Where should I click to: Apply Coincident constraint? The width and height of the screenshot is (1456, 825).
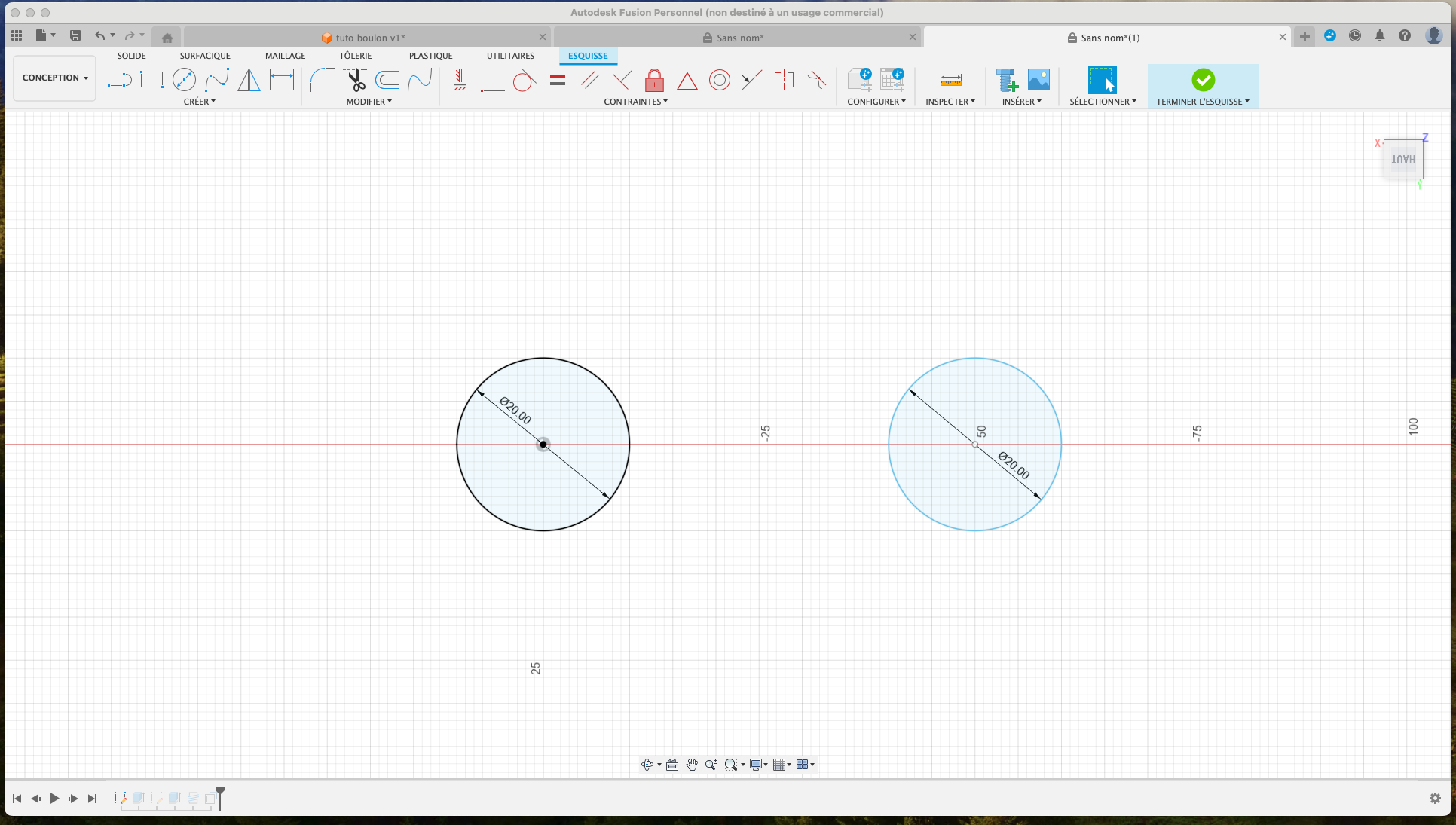(x=492, y=80)
